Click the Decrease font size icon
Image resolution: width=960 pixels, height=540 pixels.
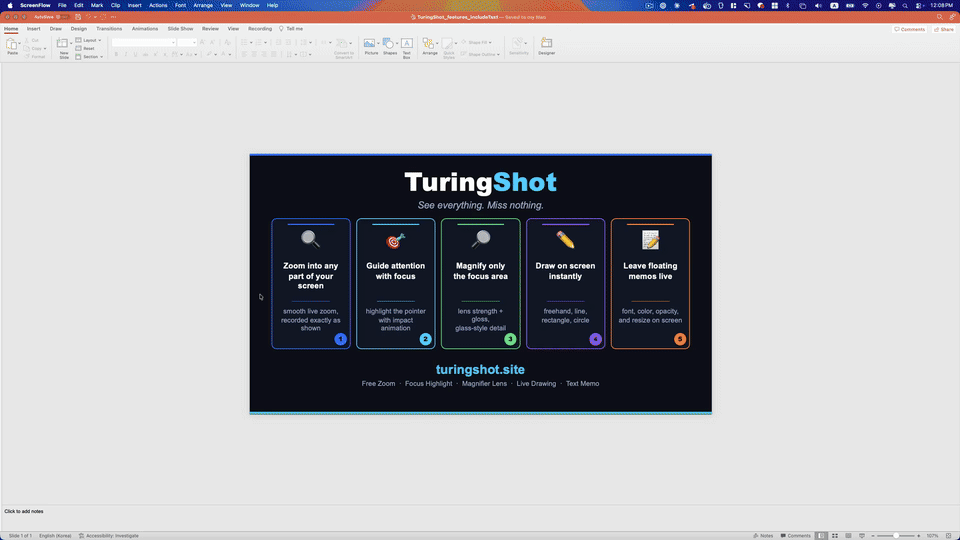click(212, 42)
